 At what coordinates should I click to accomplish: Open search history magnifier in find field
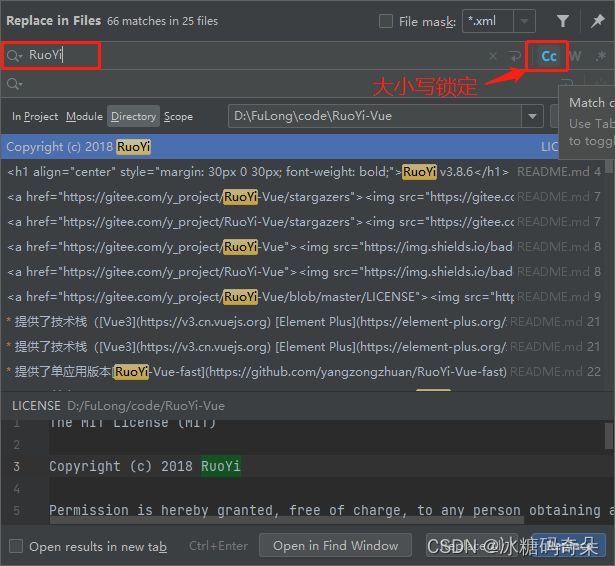[15, 56]
